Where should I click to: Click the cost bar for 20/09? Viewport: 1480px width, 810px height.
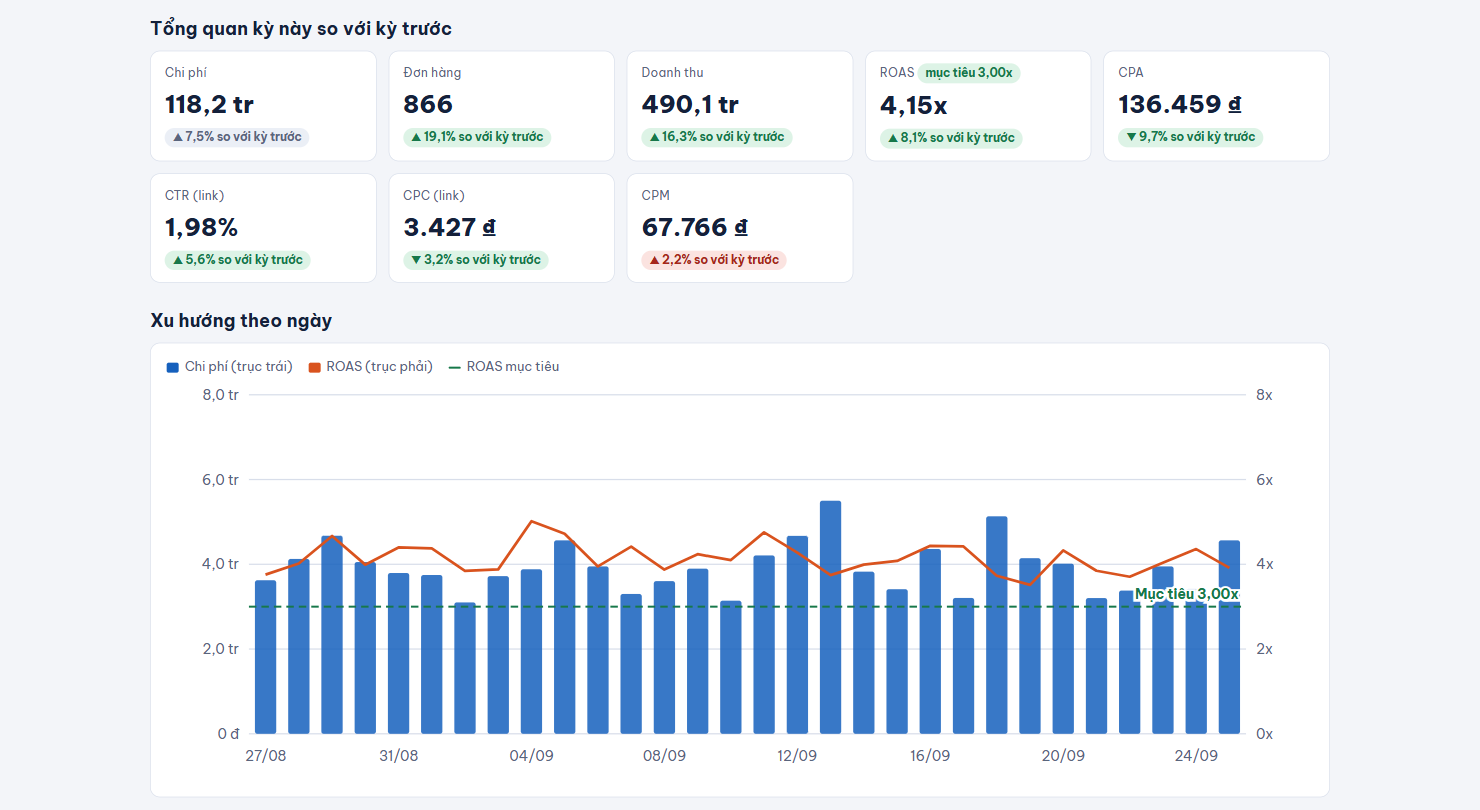[x=1063, y=649]
